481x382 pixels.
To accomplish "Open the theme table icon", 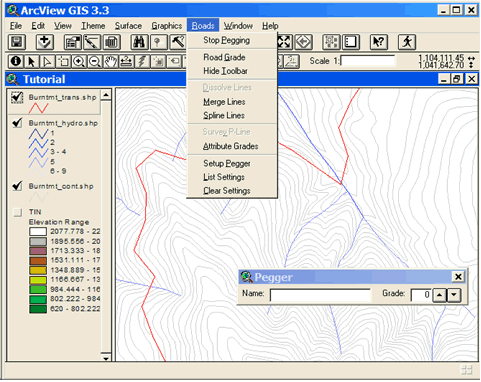I will coord(111,42).
